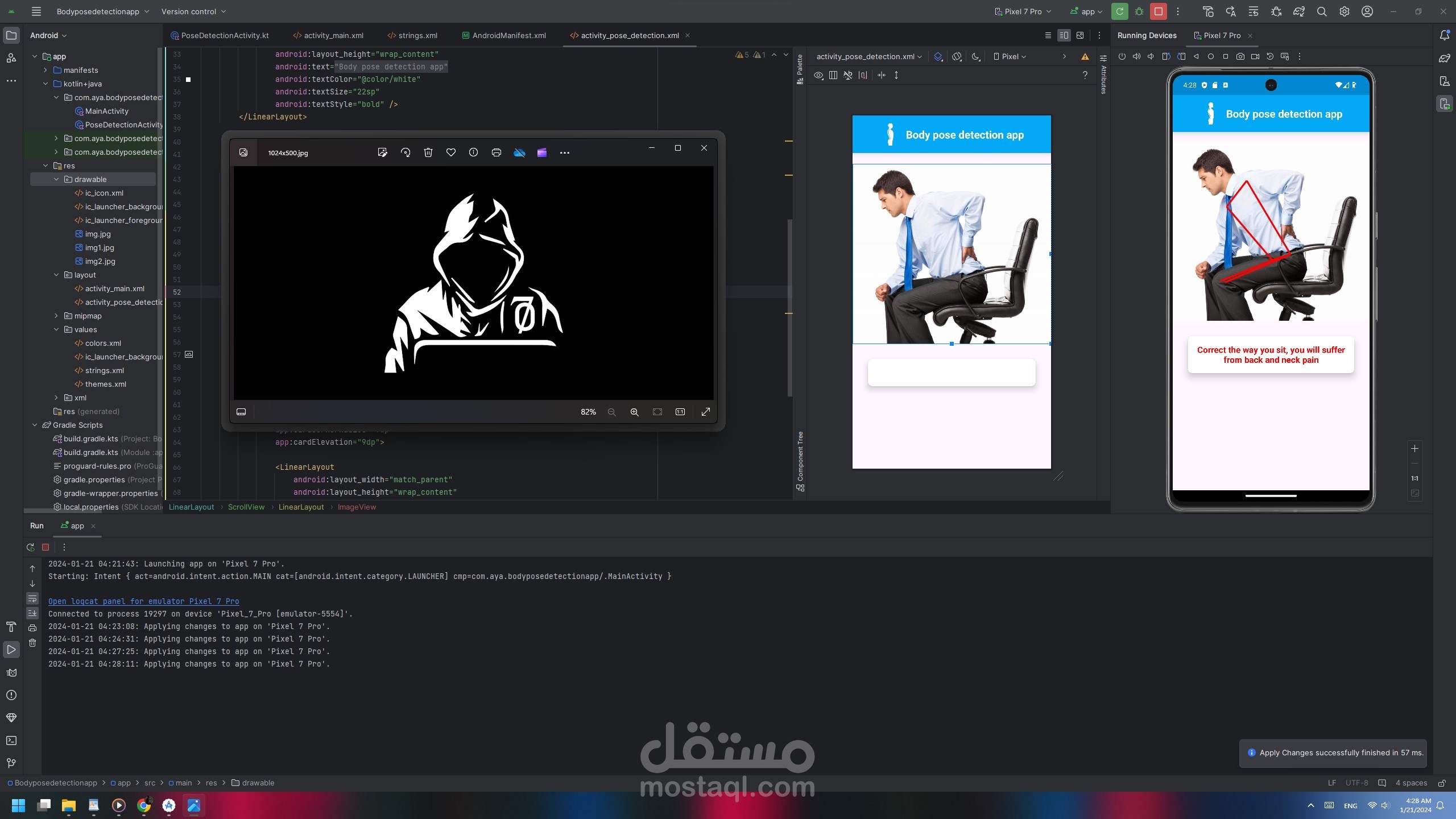
Task: Switch editor to Split view mode
Action: (1064, 35)
